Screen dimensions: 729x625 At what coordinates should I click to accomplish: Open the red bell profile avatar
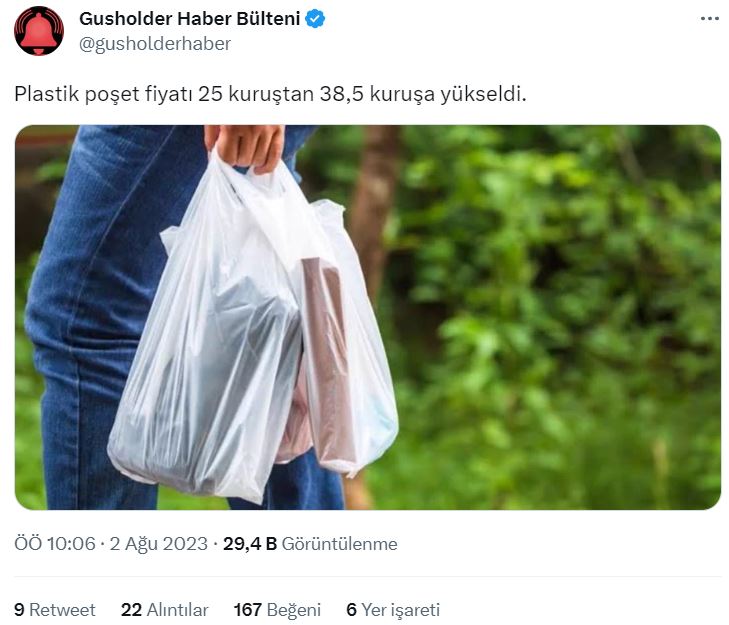pyautogui.click(x=39, y=31)
